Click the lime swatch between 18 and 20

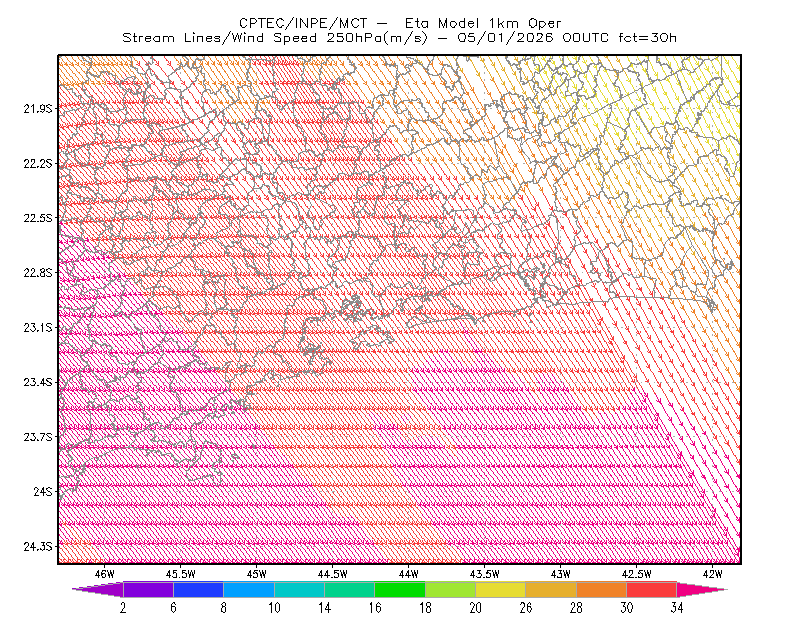[x=451, y=589]
